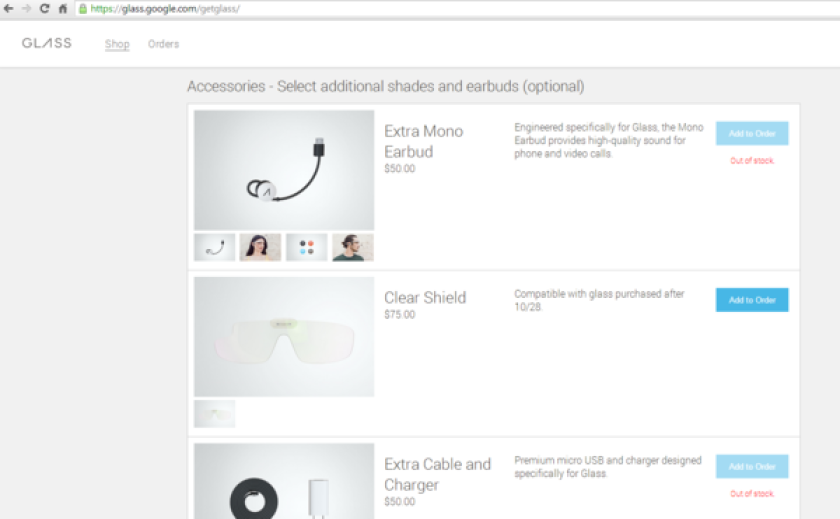This screenshot has height=519, width=840.
Task: Click the Extra Cable and Charger $50.00 price
Action: tap(400, 502)
